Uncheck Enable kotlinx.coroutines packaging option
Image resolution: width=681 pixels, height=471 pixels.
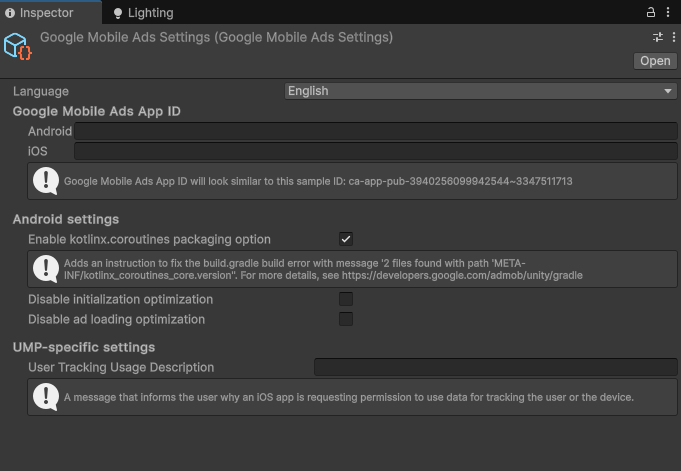click(x=346, y=239)
